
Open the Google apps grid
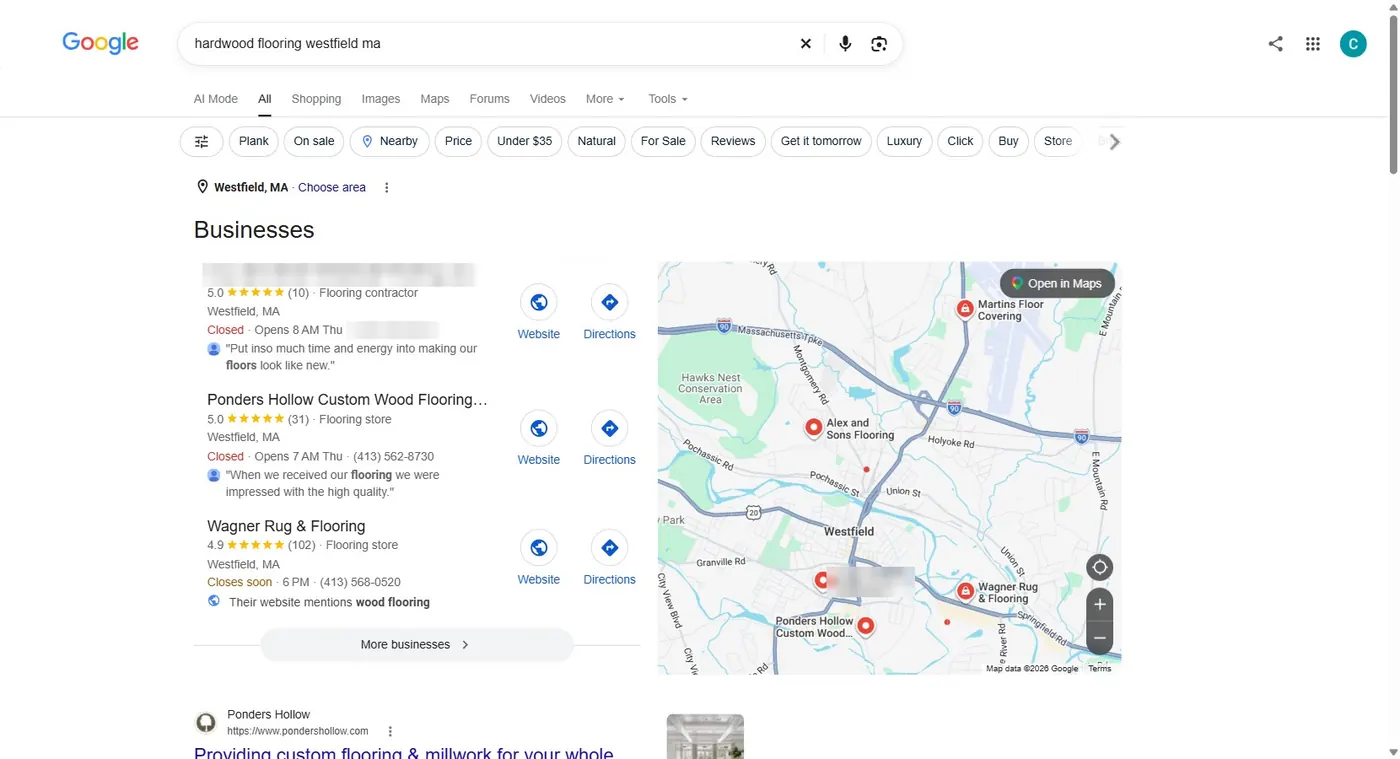1313,44
